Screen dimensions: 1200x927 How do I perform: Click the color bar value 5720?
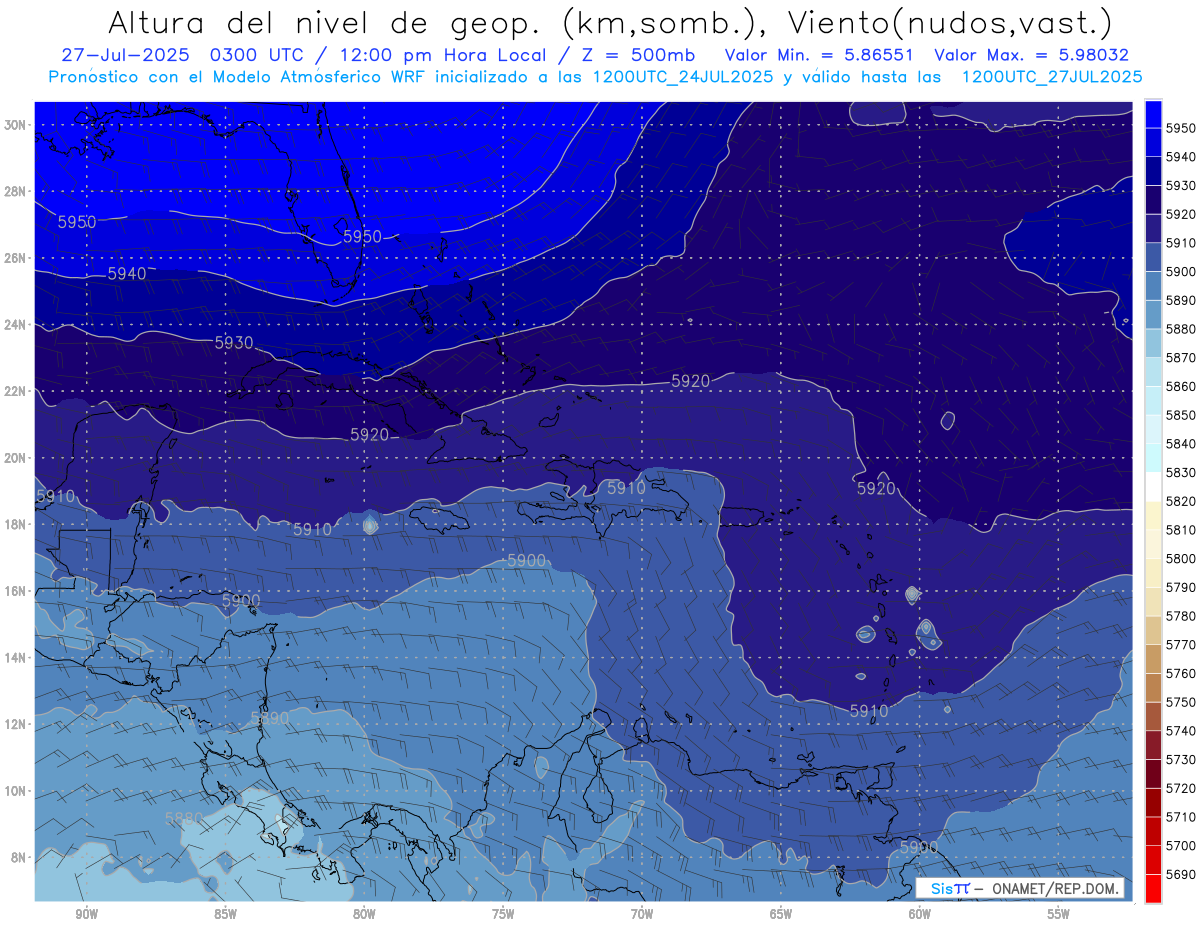(x=1181, y=788)
